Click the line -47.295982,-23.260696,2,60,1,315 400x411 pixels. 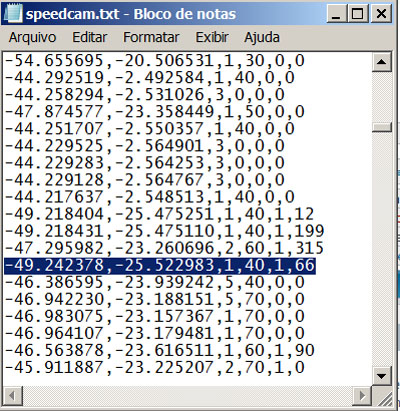coord(164,249)
